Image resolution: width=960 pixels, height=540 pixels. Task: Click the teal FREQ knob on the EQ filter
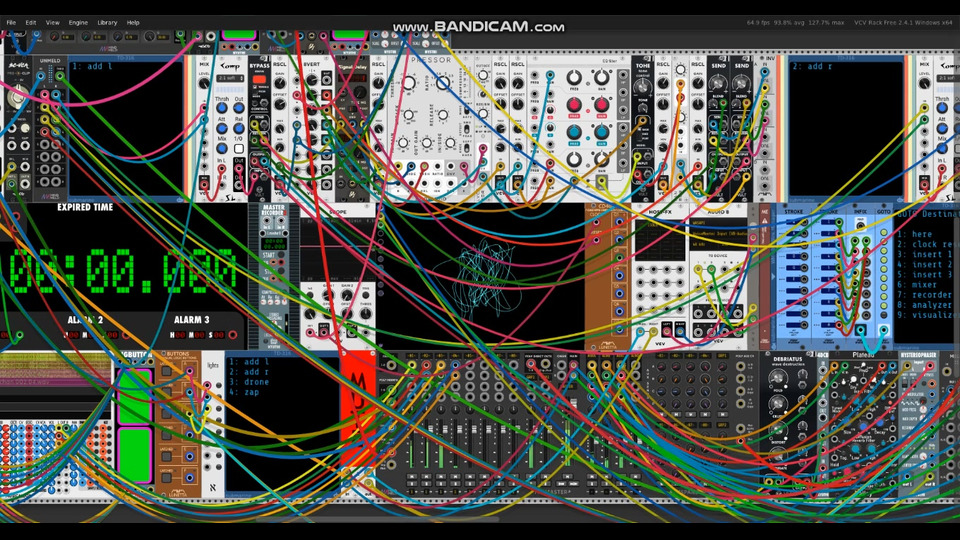(574, 132)
